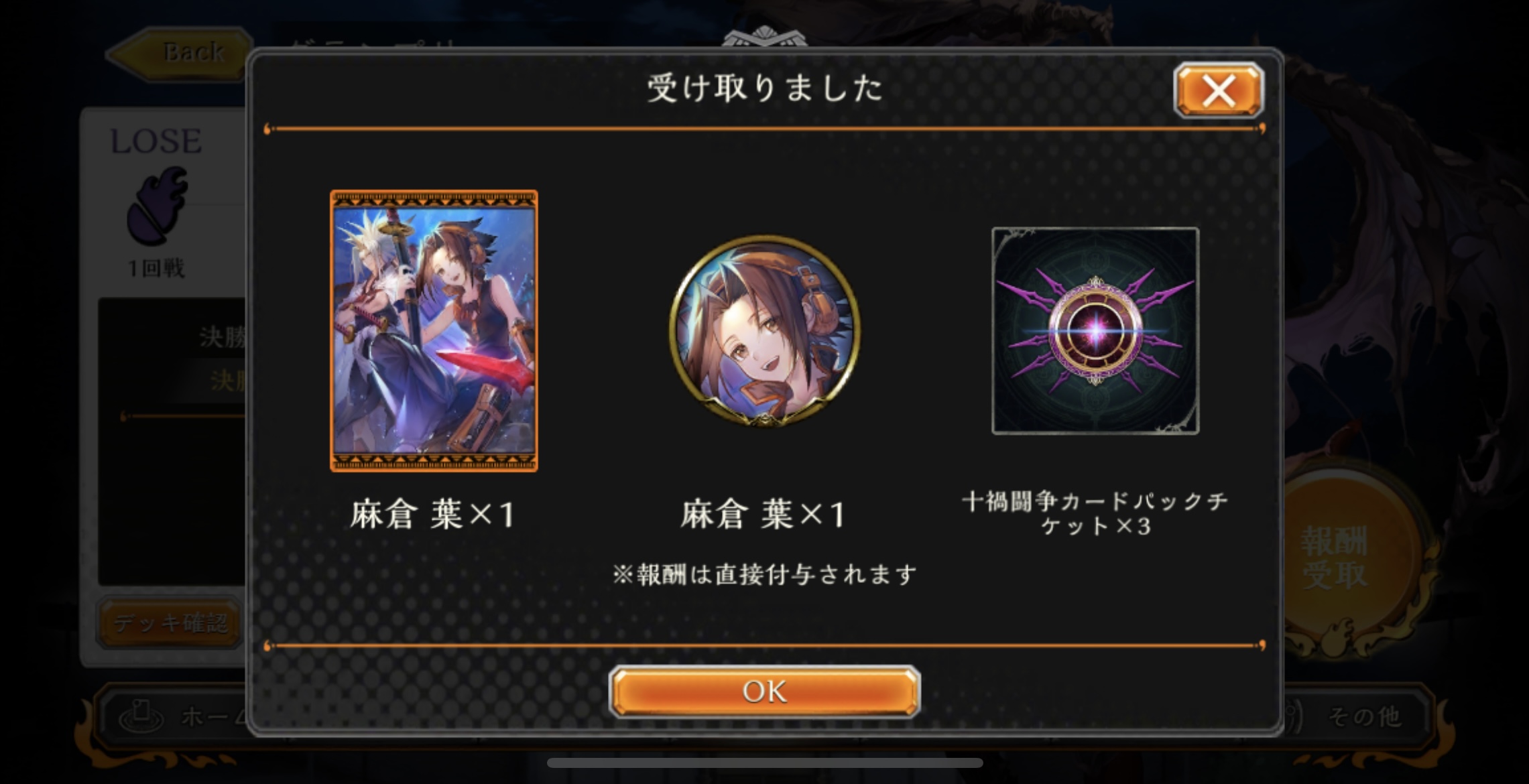Open deck check via デッキ確認 button

point(171,623)
